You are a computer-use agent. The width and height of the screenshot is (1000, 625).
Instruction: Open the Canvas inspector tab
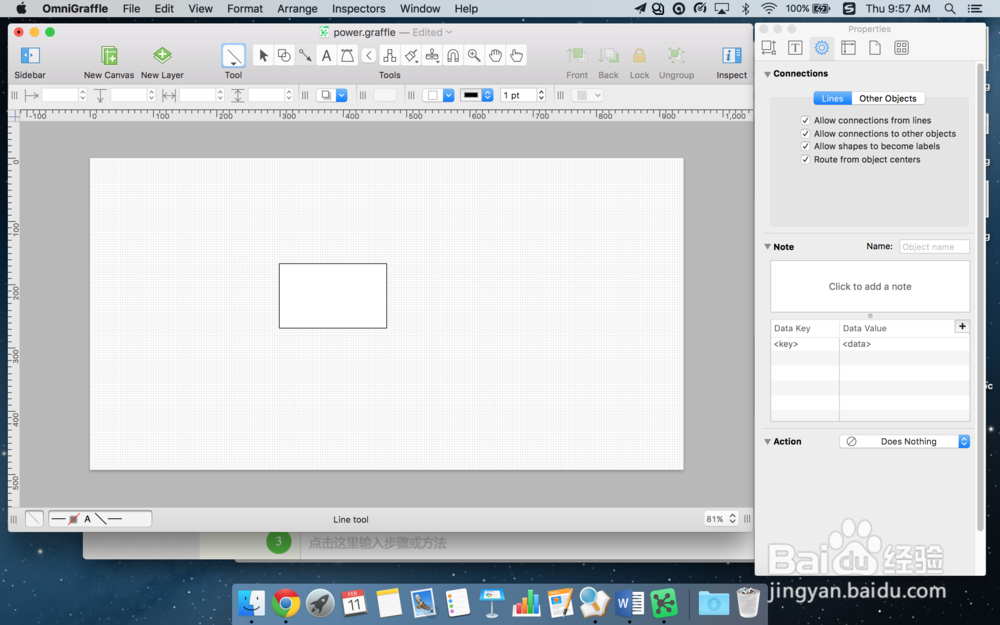click(848, 48)
